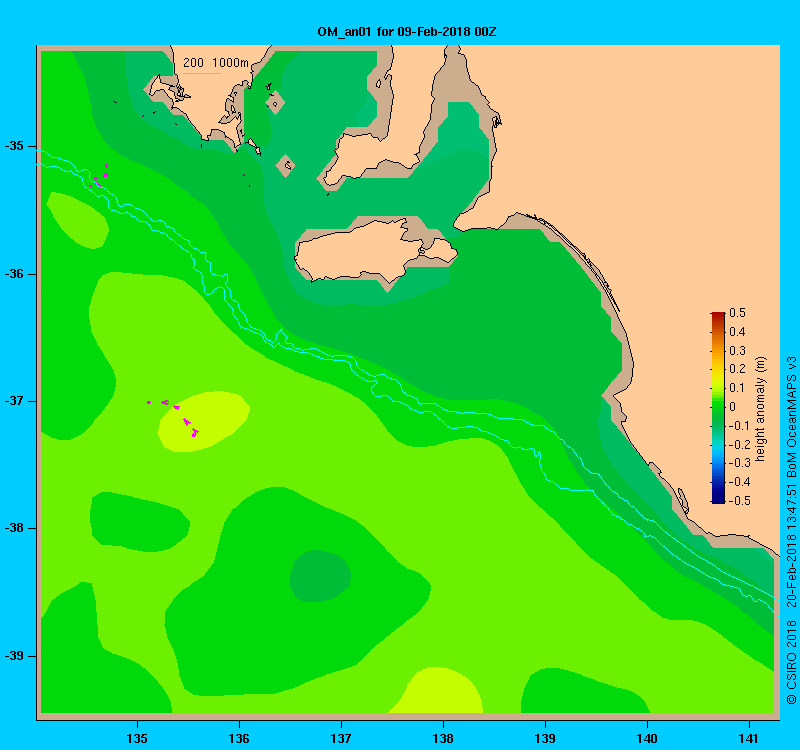800x750 pixels.
Task: Click the dark red top of the colorbar
Action: point(718,316)
